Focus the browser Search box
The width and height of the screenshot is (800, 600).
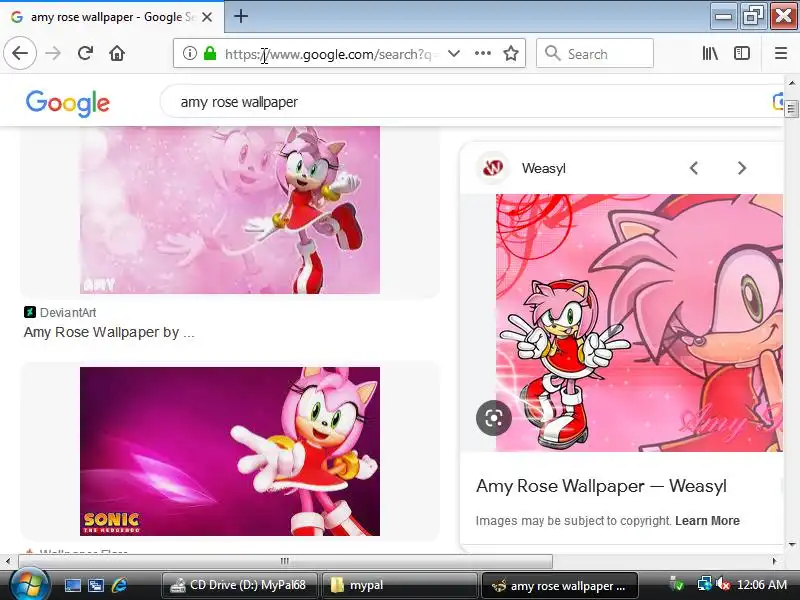tap(595, 53)
